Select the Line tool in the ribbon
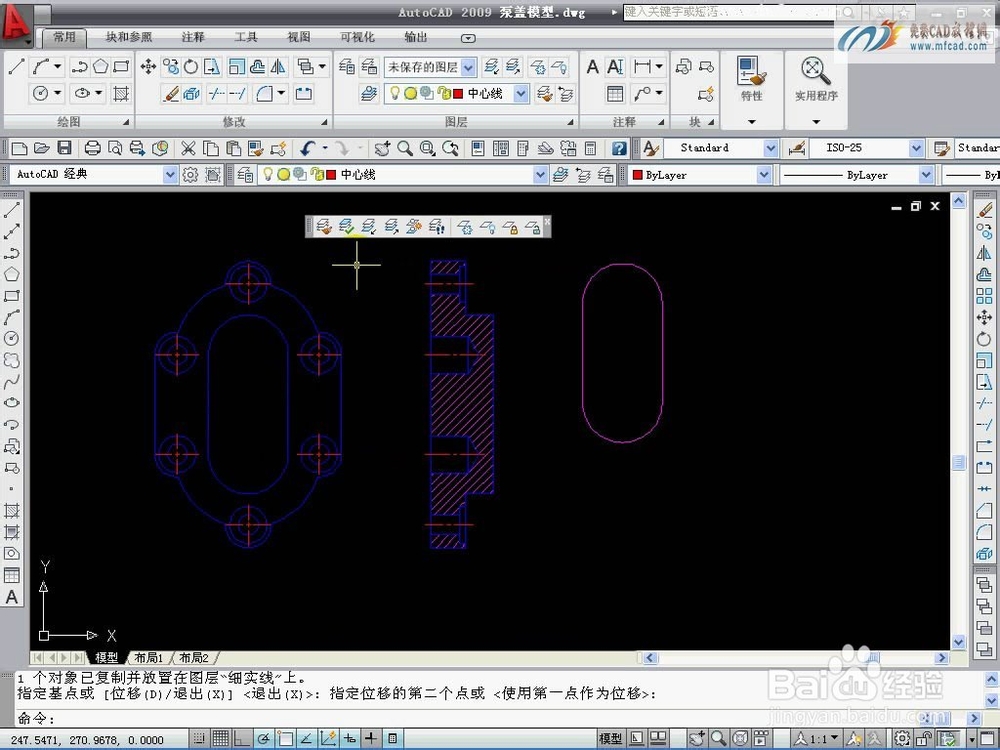 [17, 66]
